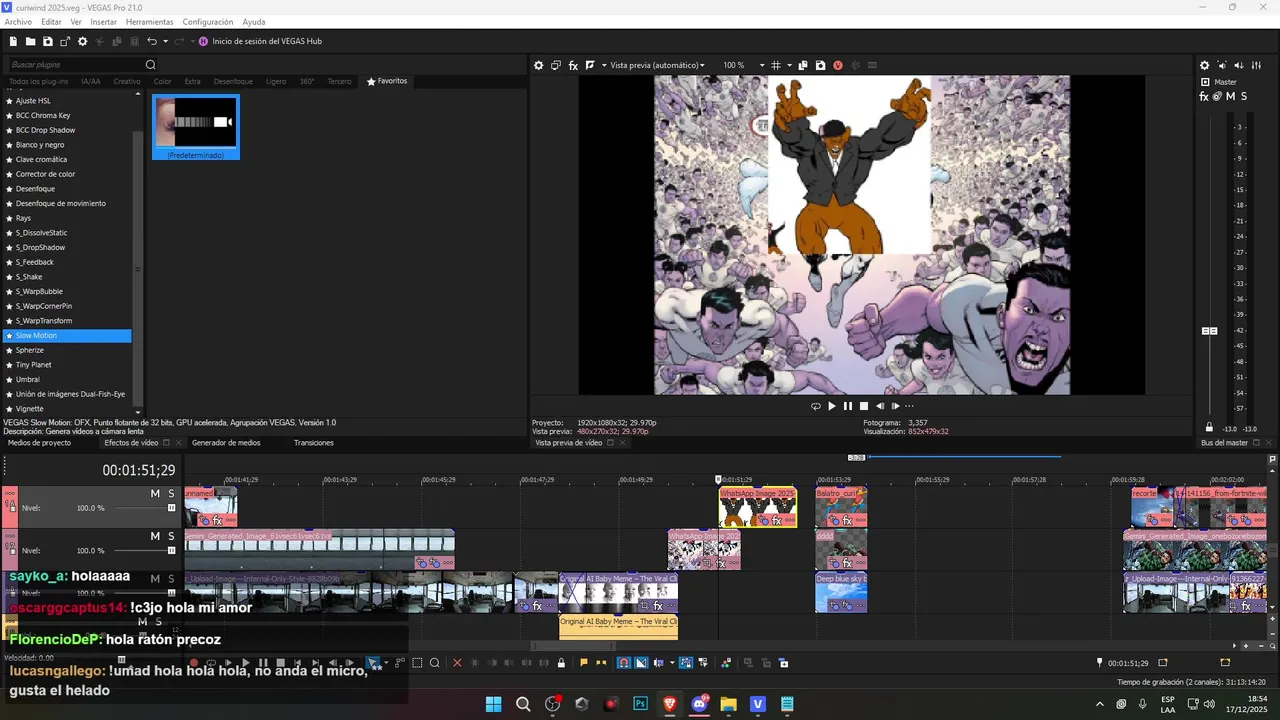Toggle lock envelopes to events button
The image size is (1280, 720).
pyautogui.click(x=686, y=663)
